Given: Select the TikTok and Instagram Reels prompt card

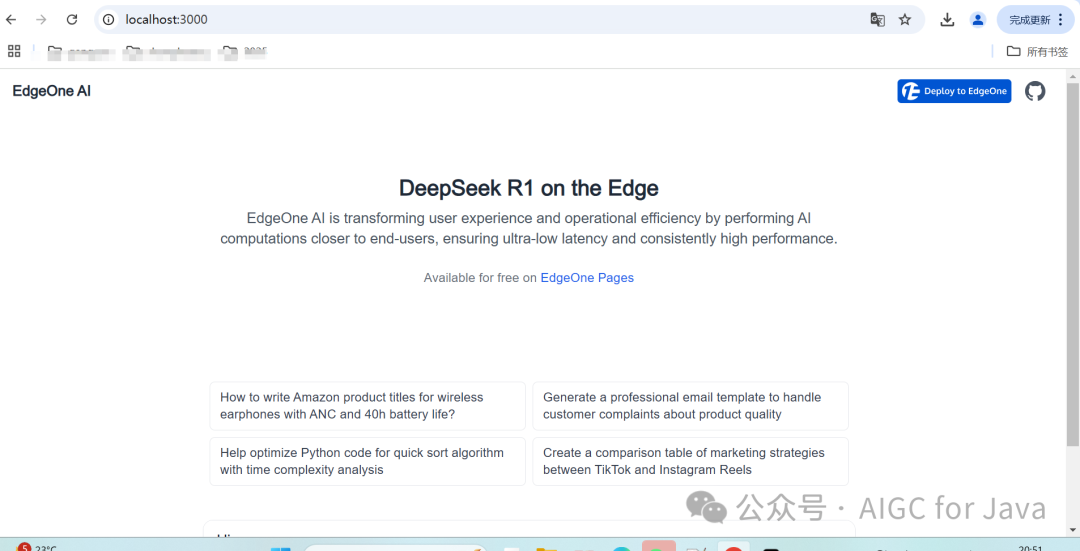Looking at the screenshot, I should (x=690, y=461).
